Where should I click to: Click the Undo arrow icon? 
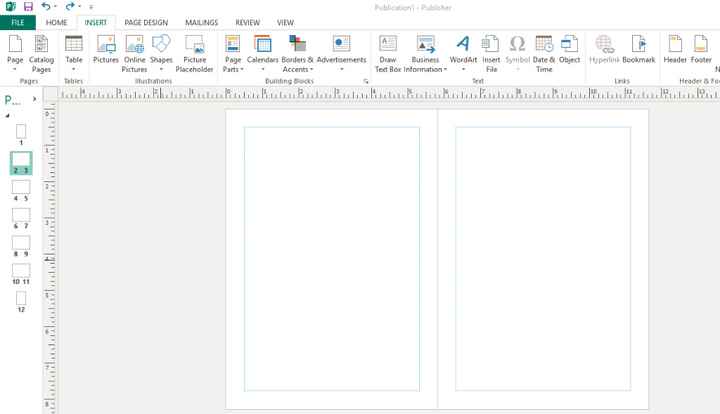coord(45,6)
